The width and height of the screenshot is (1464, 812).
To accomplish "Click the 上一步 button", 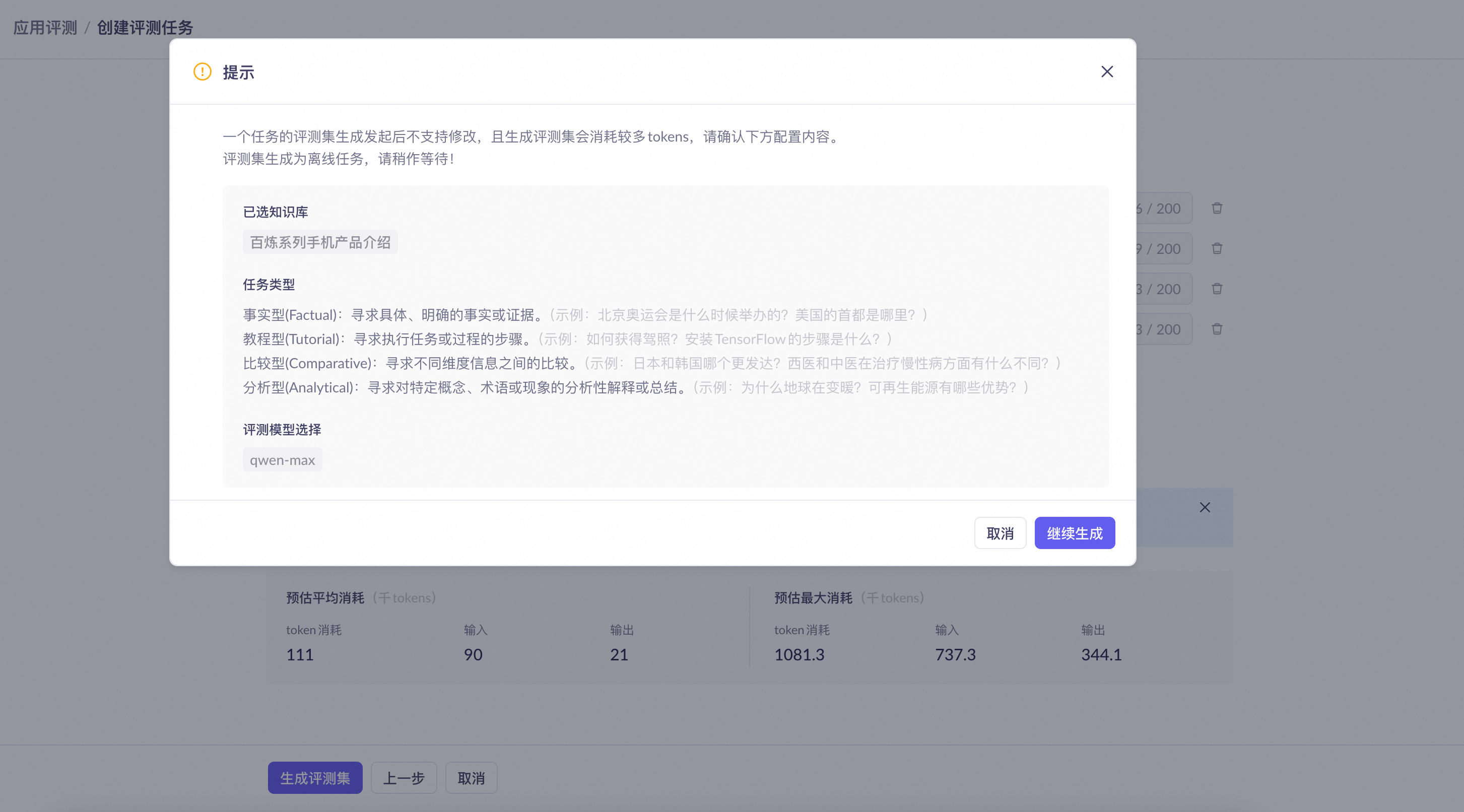I will (x=404, y=778).
